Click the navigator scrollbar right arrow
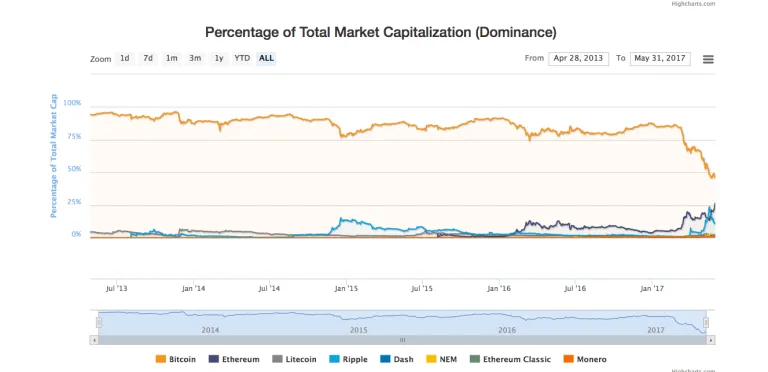This screenshot has width=768, height=372. tap(711, 340)
